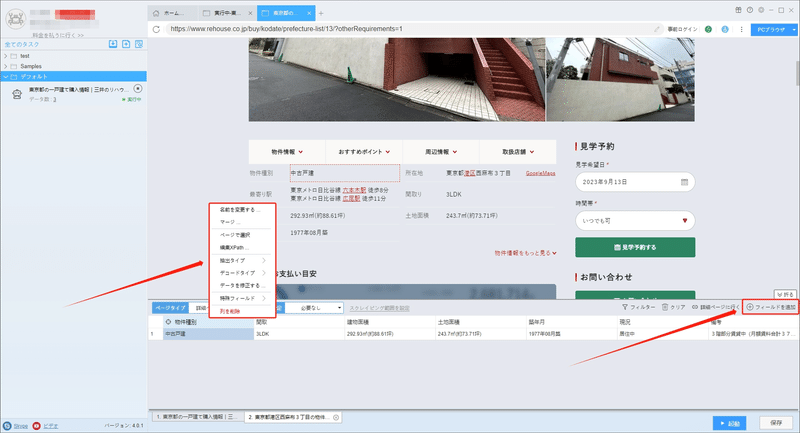Select マージ in context menu
This screenshot has height=433, width=800.
tap(242, 222)
